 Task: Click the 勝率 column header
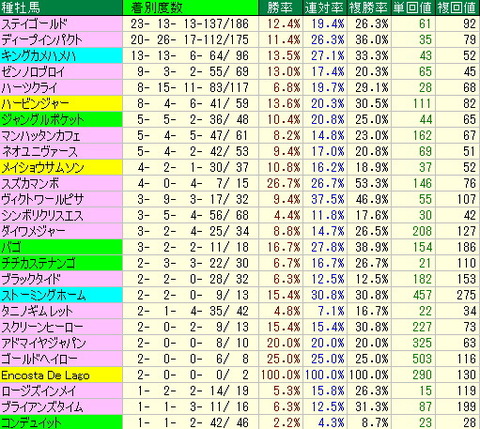(x=280, y=8)
